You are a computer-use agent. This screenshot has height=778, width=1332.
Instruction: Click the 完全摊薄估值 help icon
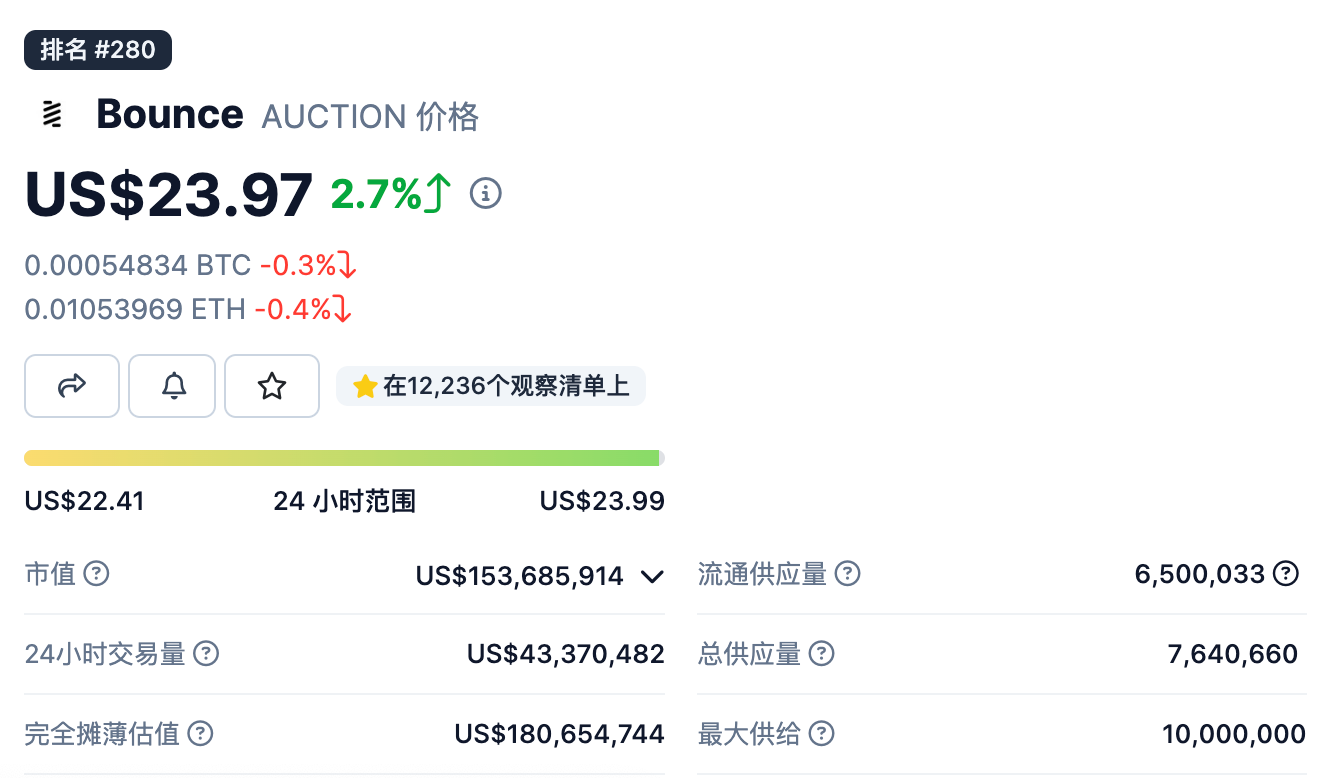(200, 733)
